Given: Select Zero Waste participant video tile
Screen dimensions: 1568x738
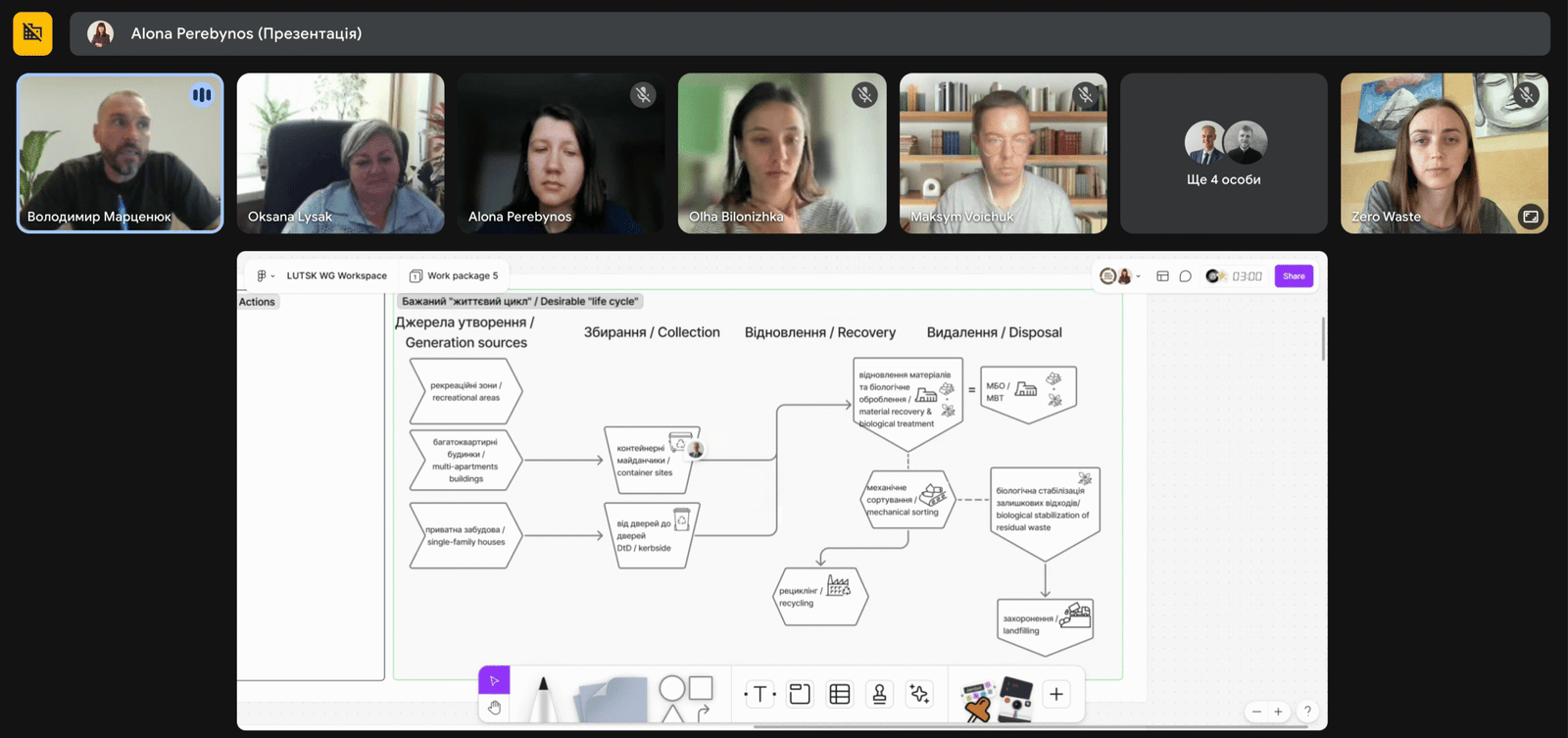Looking at the screenshot, I should (x=1444, y=154).
